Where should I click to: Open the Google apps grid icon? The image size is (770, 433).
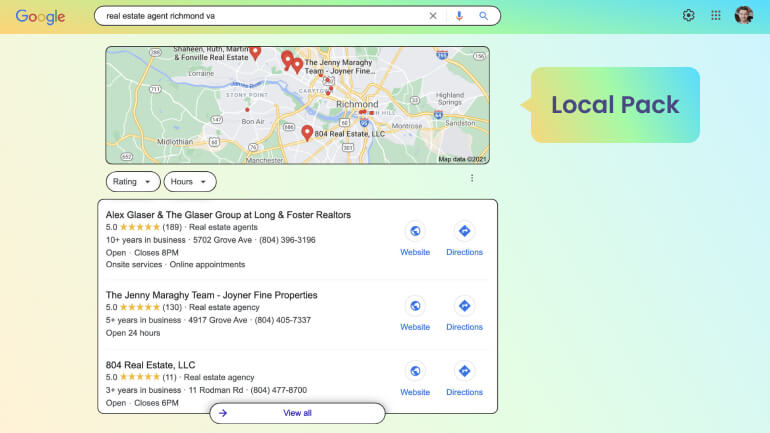click(715, 15)
